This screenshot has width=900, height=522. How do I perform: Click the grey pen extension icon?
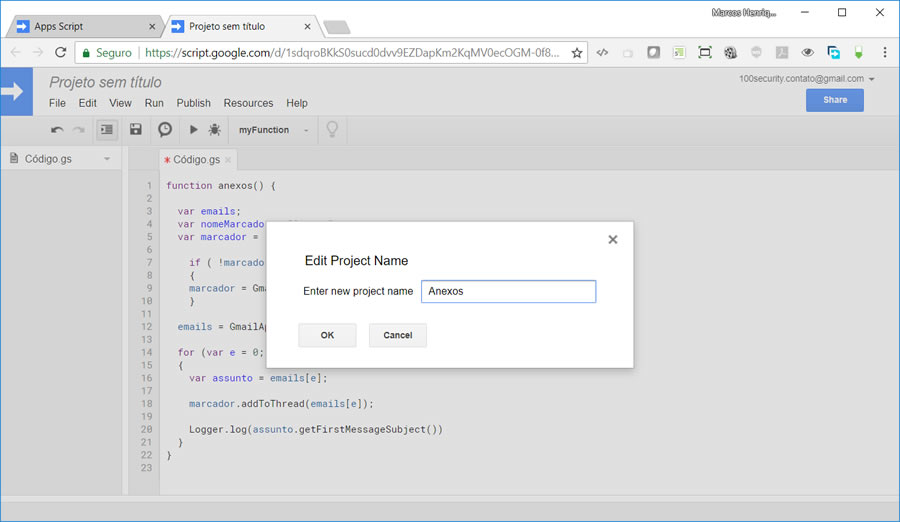[782, 53]
